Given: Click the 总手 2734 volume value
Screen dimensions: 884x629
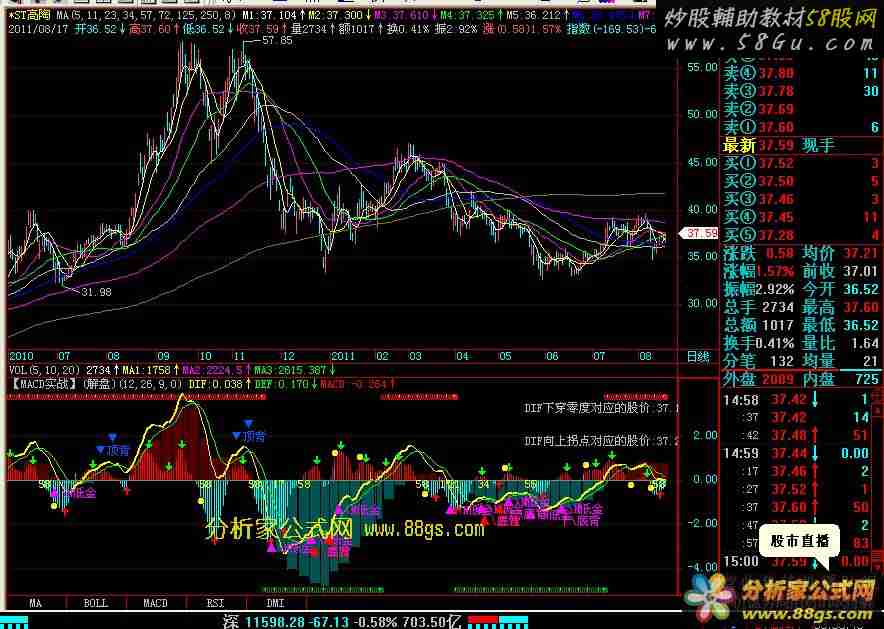Looking at the screenshot, I should [x=778, y=308].
